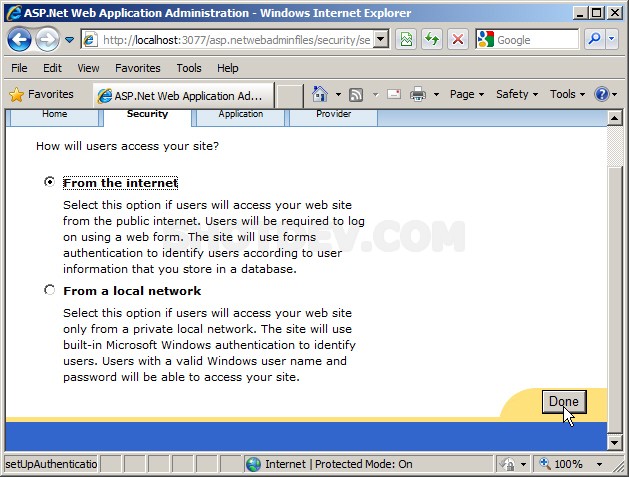Click the Done button

click(x=564, y=402)
